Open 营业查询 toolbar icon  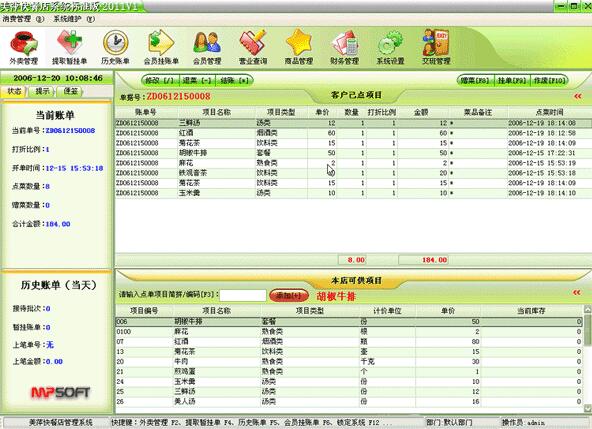253,48
